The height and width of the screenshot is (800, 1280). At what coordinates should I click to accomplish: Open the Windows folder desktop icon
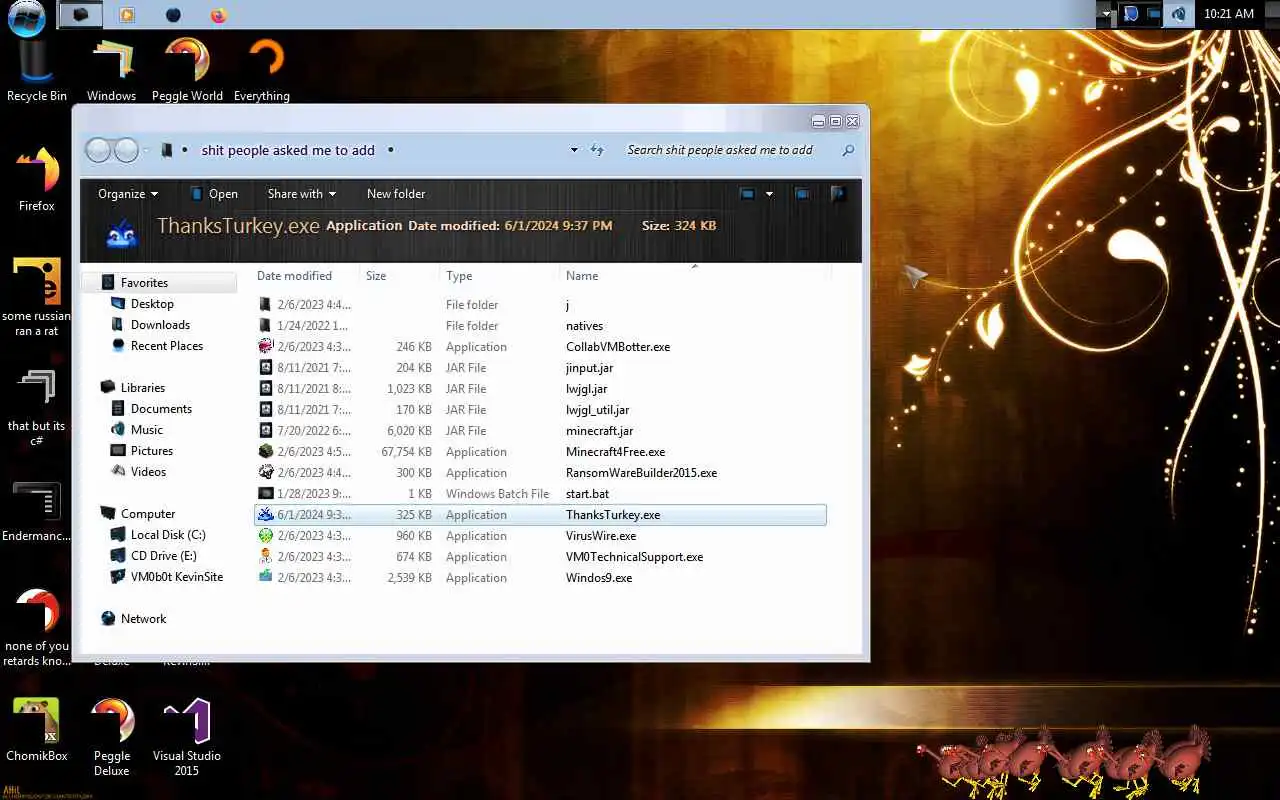(111, 69)
